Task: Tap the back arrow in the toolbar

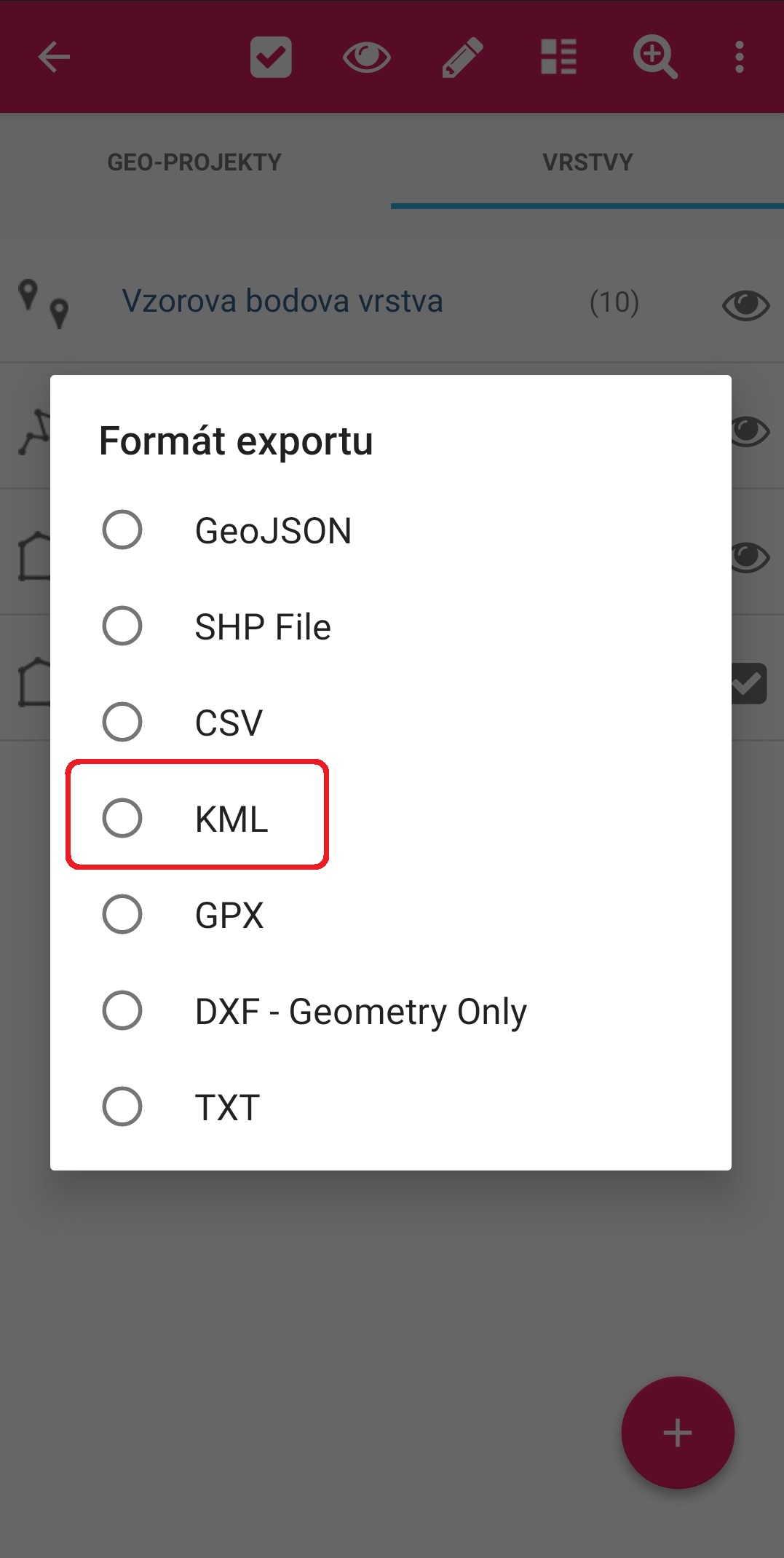Action: click(x=54, y=57)
